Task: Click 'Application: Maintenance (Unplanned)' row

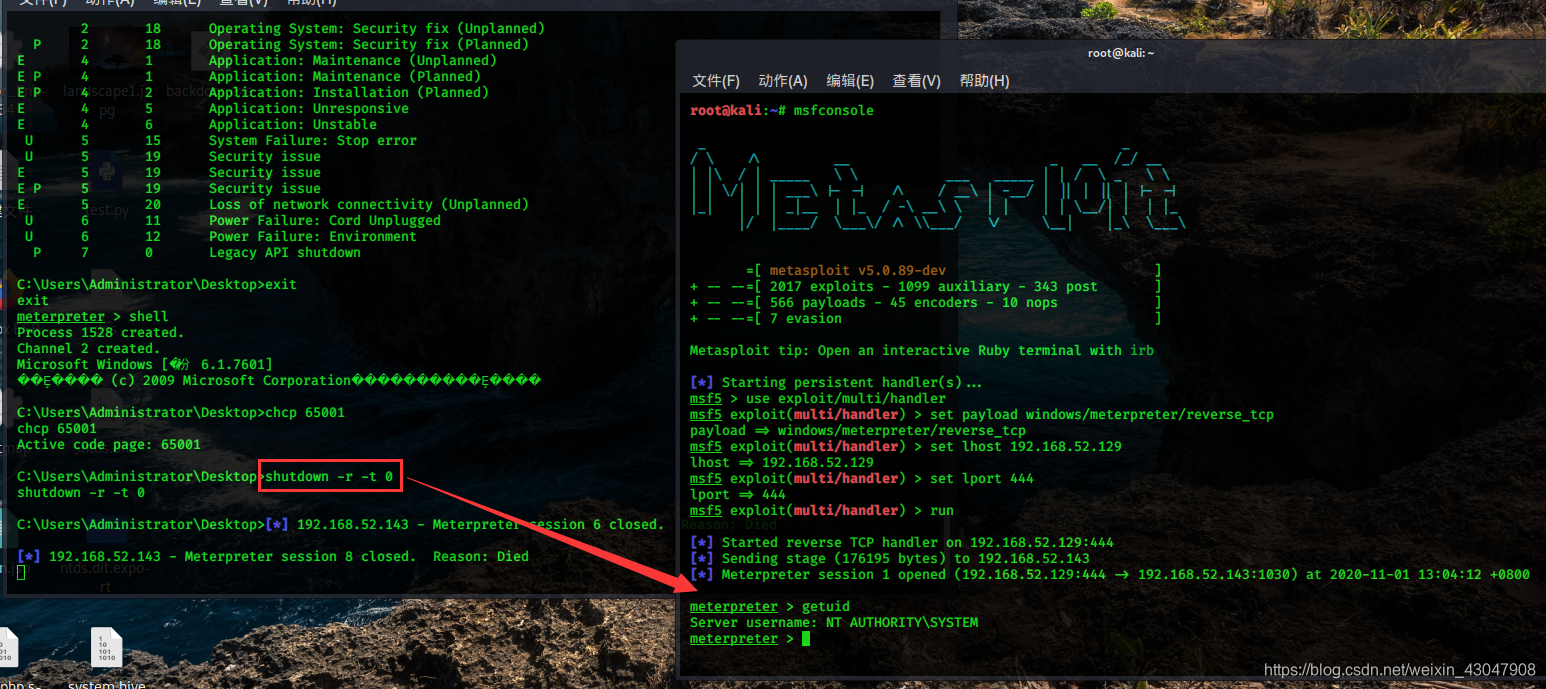Action: pyautogui.click(x=257, y=60)
